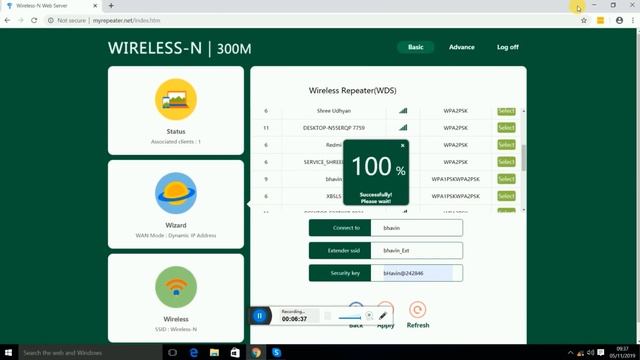Select the Redmi network row button
Screen dimensions: 640x360
point(506,145)
